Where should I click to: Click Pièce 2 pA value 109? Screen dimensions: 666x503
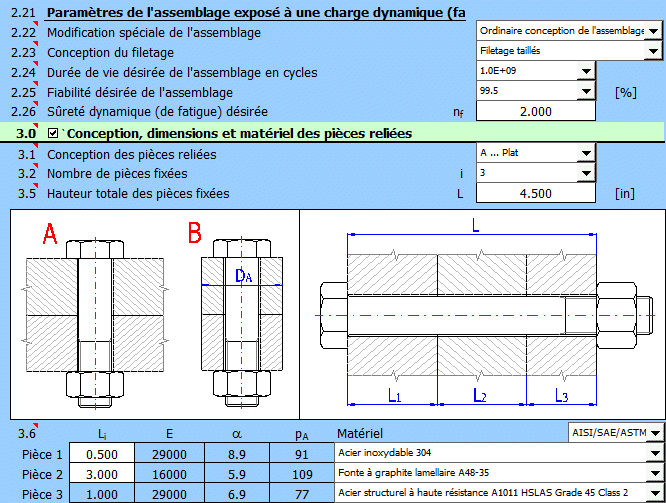302,474
